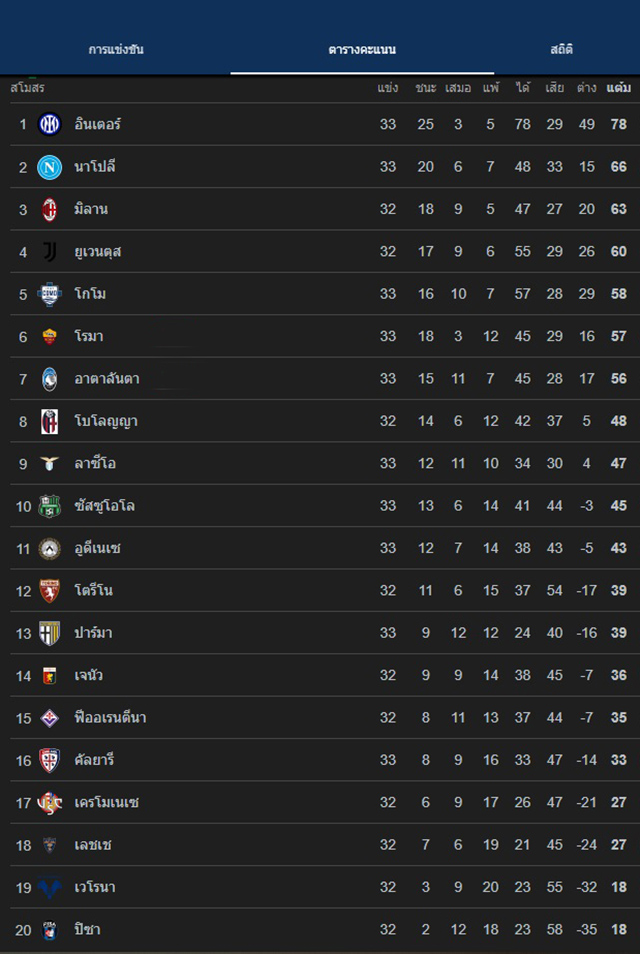Screen dimensions: 640x954
Task: Open the ลาซีโอ team page
Action: coord(95,464)
